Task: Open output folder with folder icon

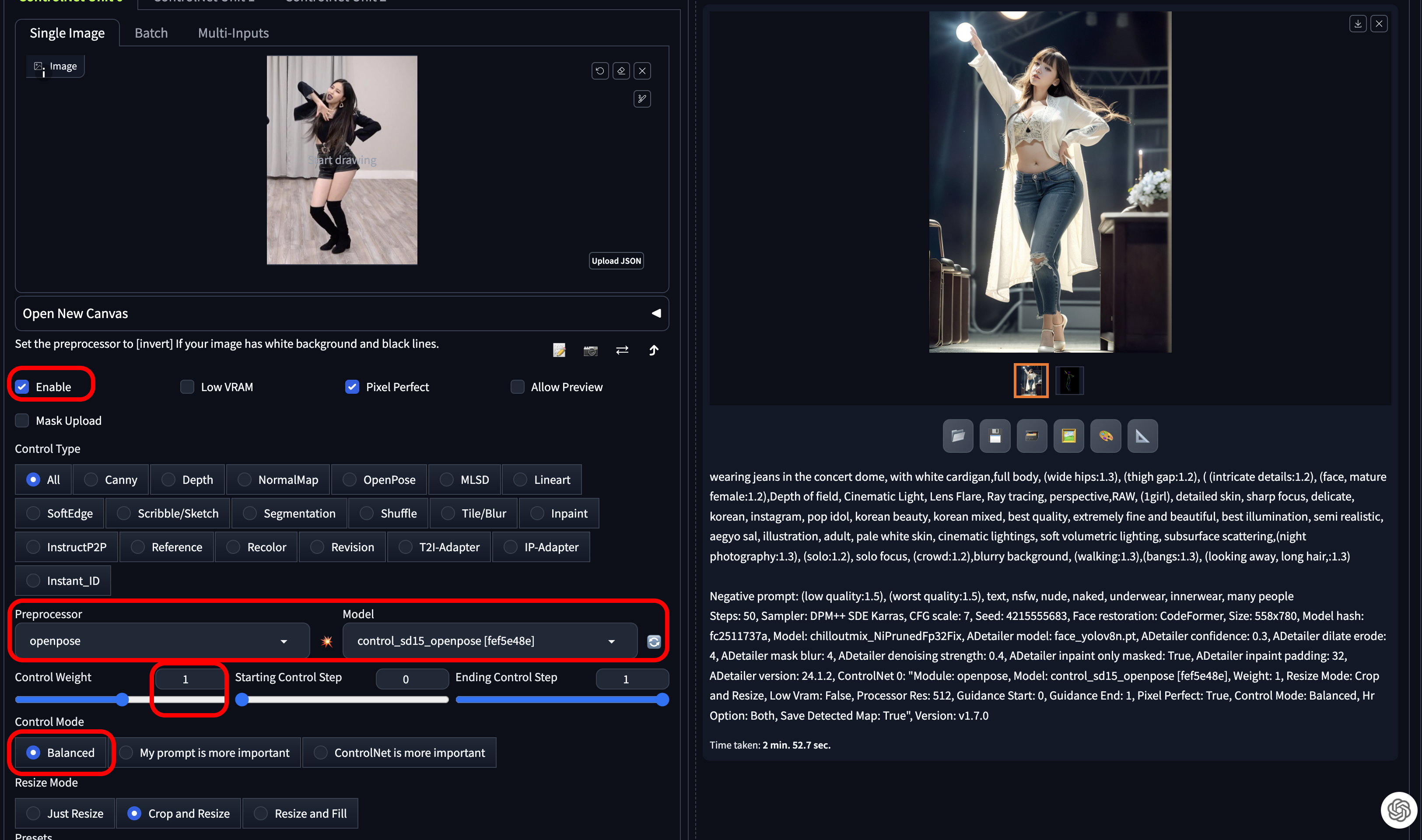Action: [x=958, y=436]
